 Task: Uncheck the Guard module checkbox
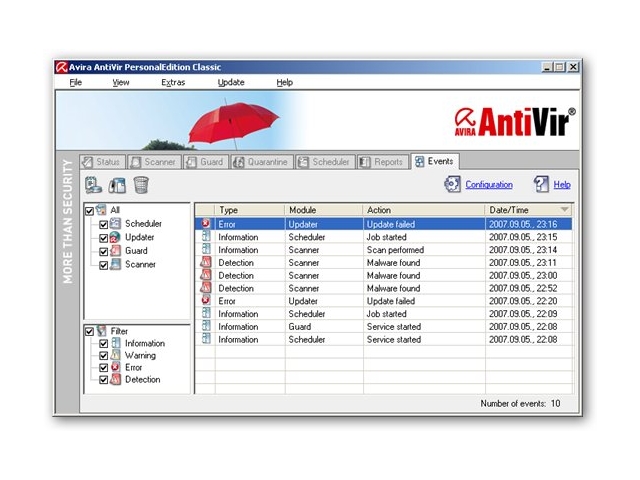tap(103, 251)
